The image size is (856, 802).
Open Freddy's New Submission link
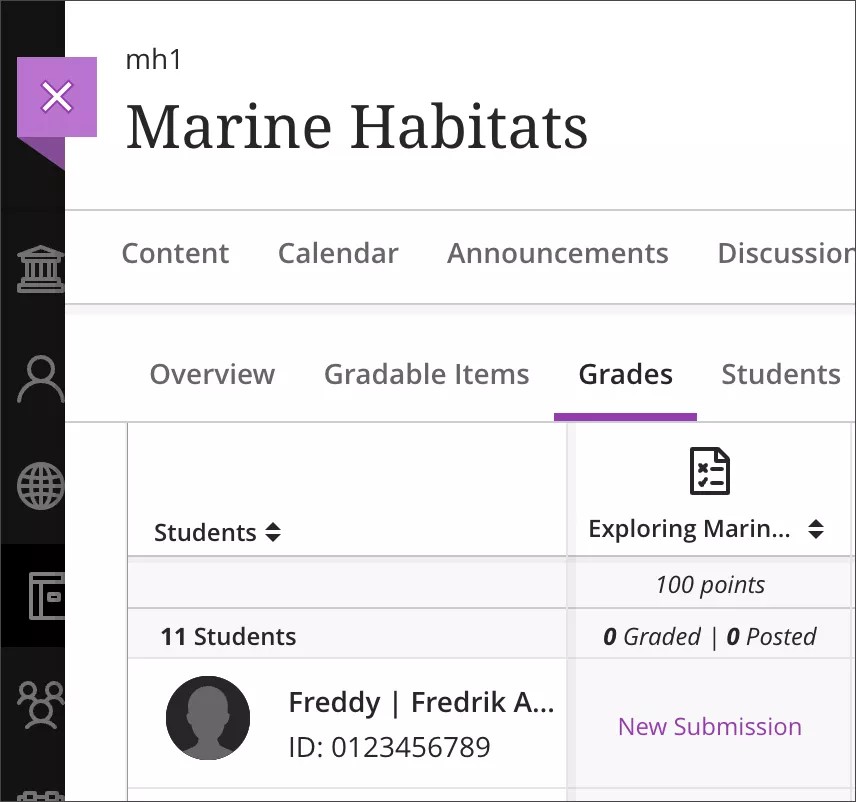[710, 727]
